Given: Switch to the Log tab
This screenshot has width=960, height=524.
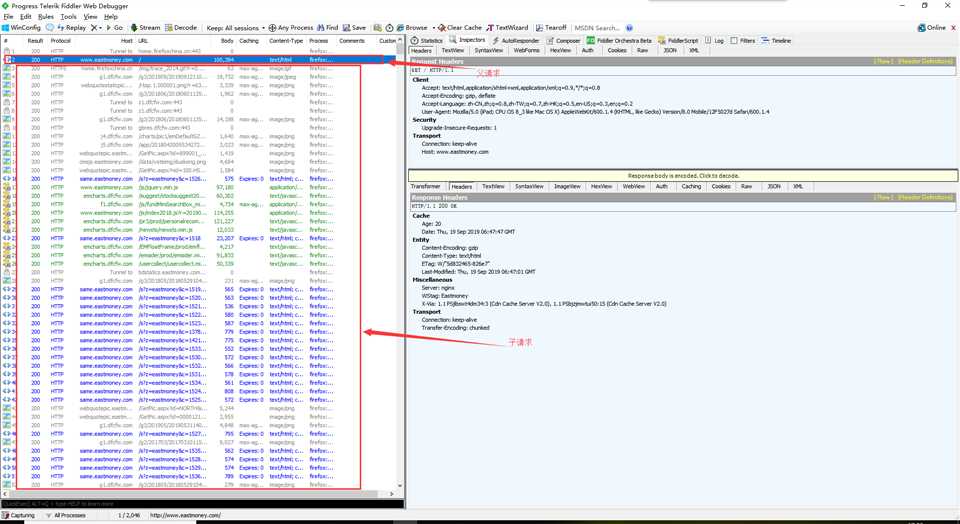Looking at the screenshot, I should pos(714,40).
